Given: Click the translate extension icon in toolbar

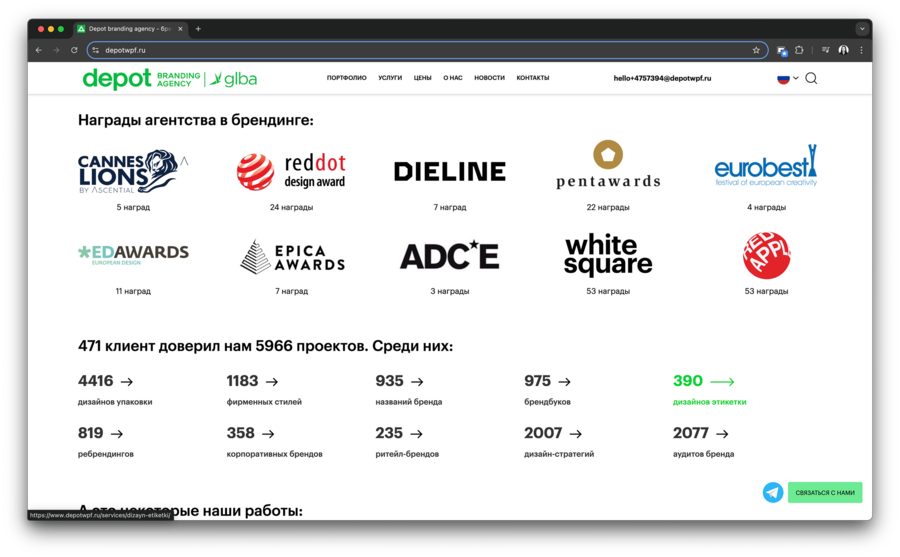Looking at the screenshot, I should (782, 51).
